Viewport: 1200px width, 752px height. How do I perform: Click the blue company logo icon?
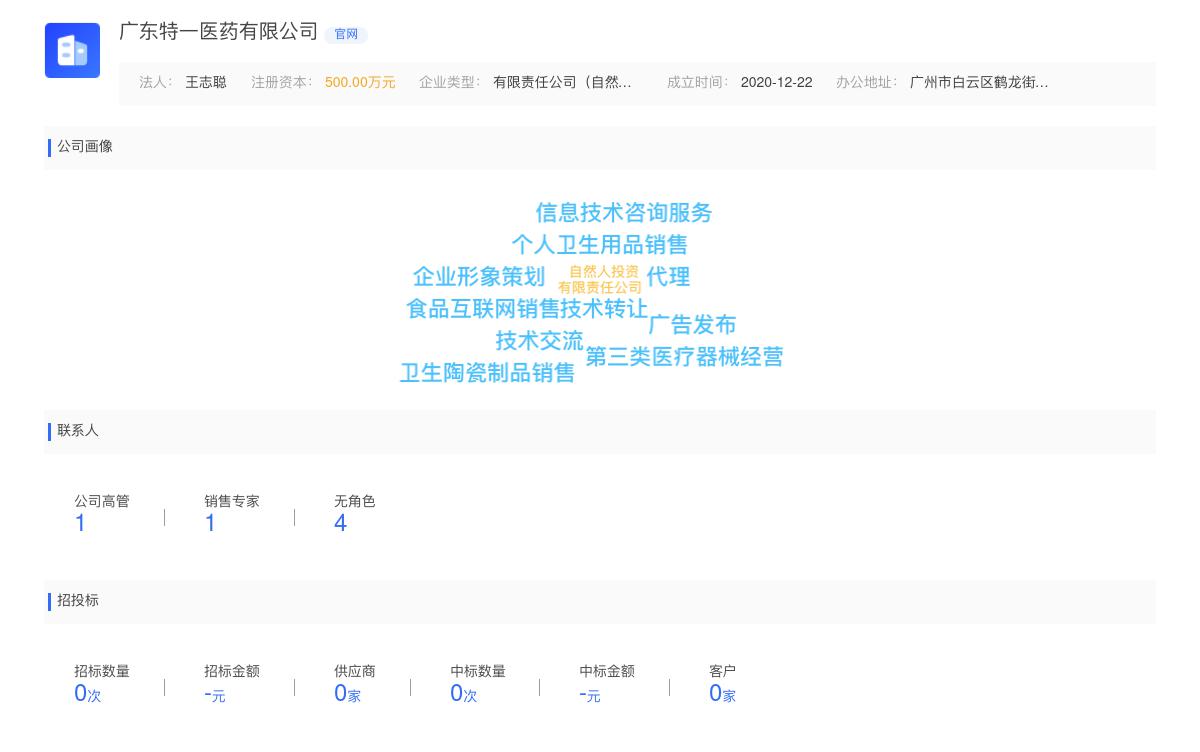[72, 50]
